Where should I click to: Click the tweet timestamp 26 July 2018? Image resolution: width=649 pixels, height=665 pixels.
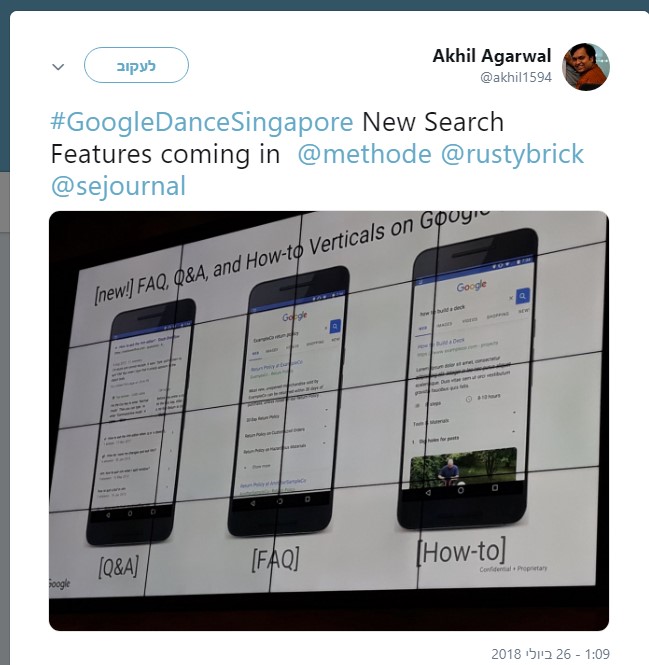coord(550,654)
